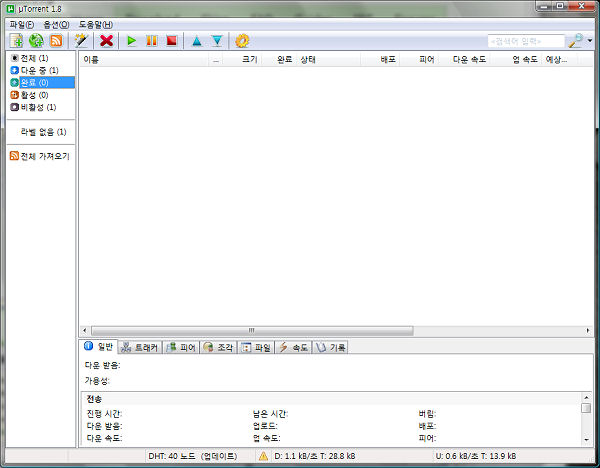
Task: Open the 파일(F) menu
Action: pos(22,24)
